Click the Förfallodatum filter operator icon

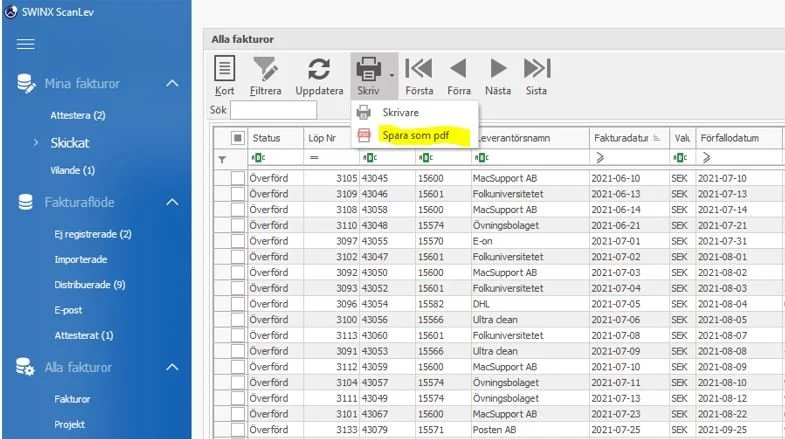click(x=706, y=158)
